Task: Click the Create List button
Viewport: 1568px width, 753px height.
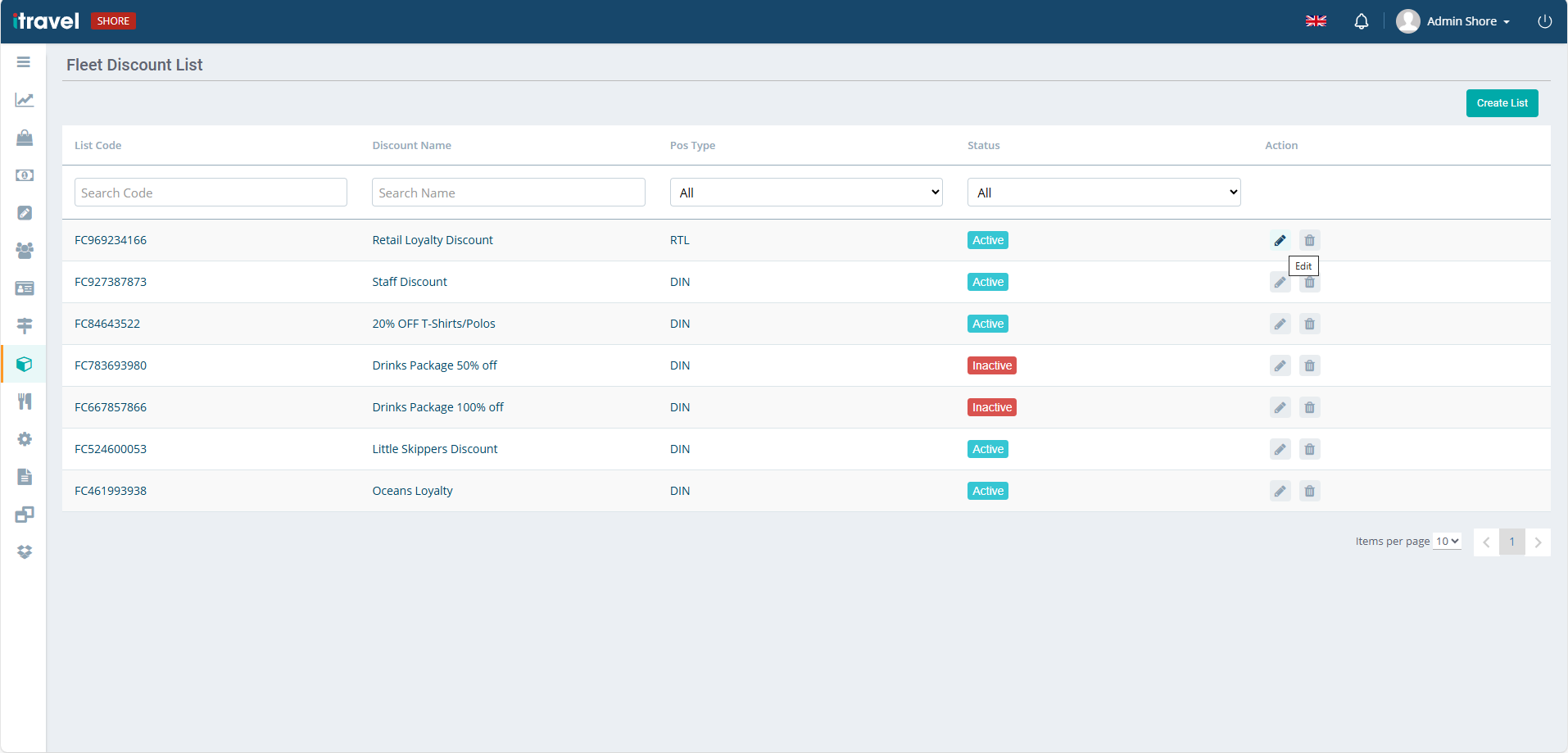Action: [x=1502, y=103]
